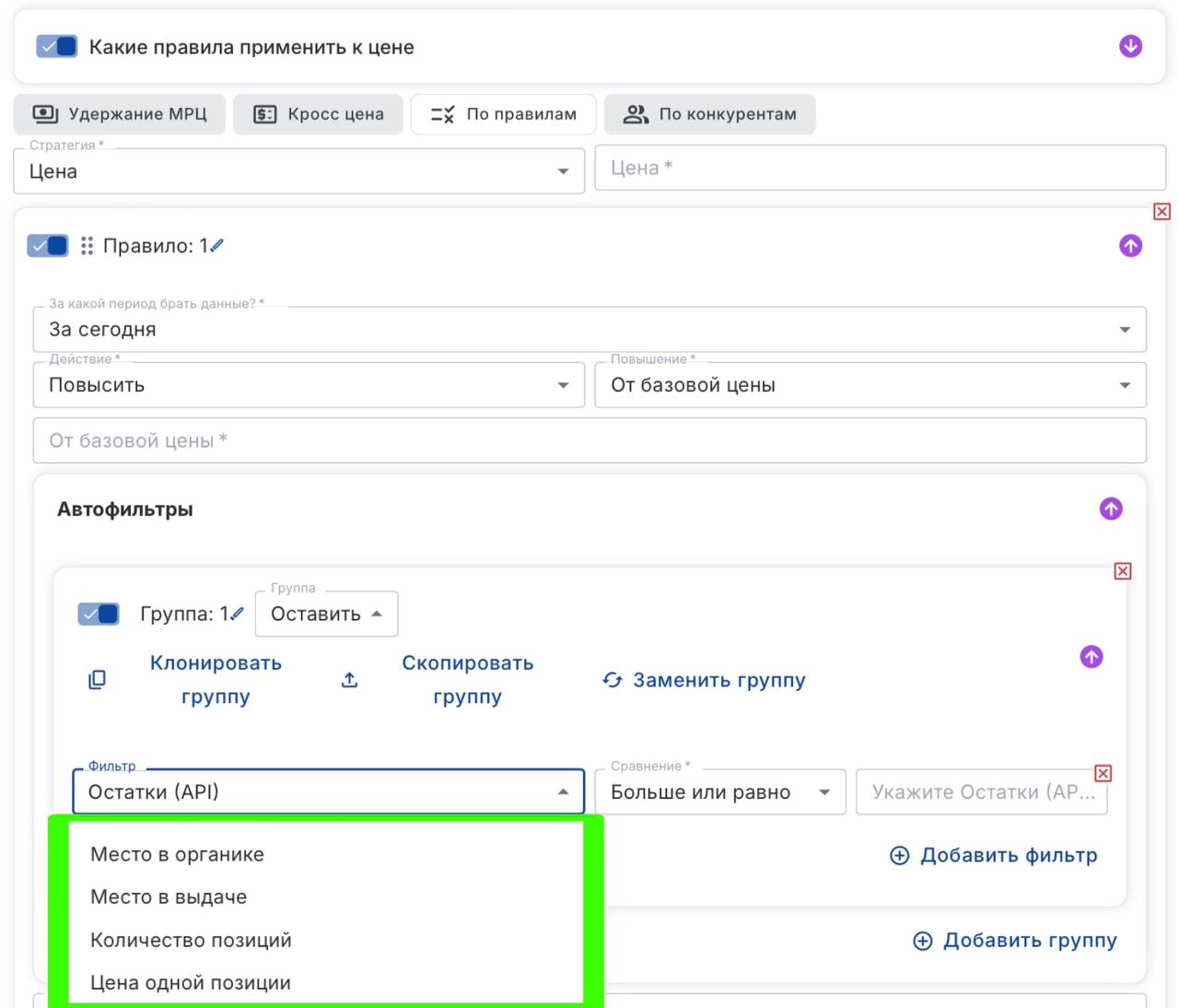Click the Клонировать группу button
Viewport: 1179px width, 1008px height.
(x=216, y=680)
